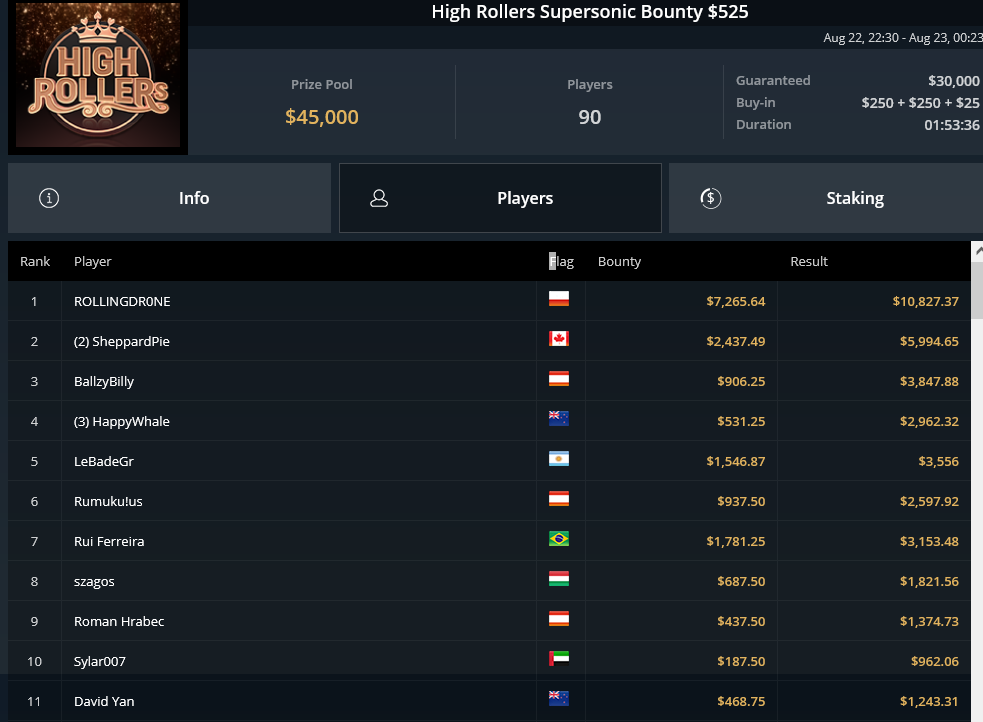Click the Info tab circle-i icon
The height and width of the screenshot is (722, 983).
click(49, 198)
